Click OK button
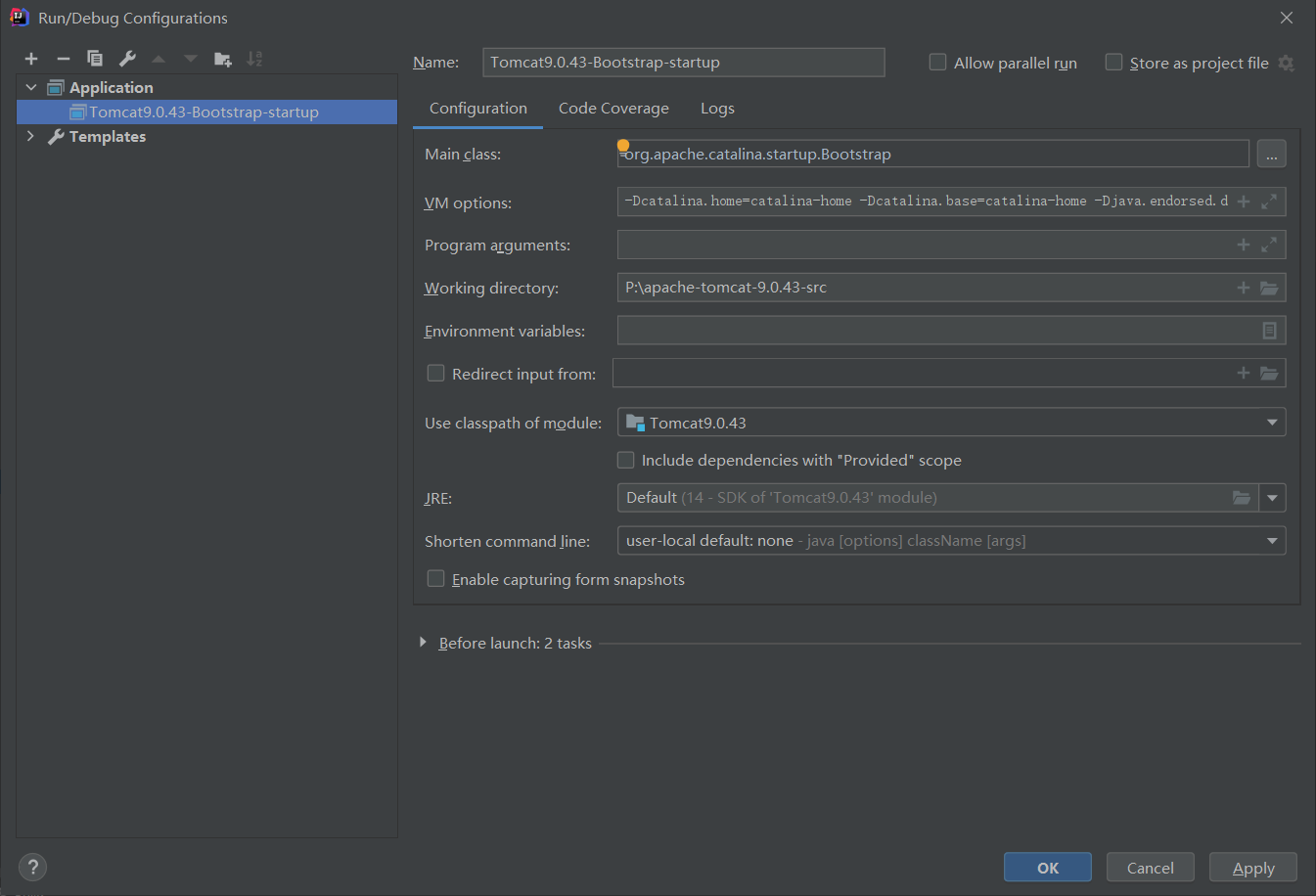 click(x=1048, y=868)
